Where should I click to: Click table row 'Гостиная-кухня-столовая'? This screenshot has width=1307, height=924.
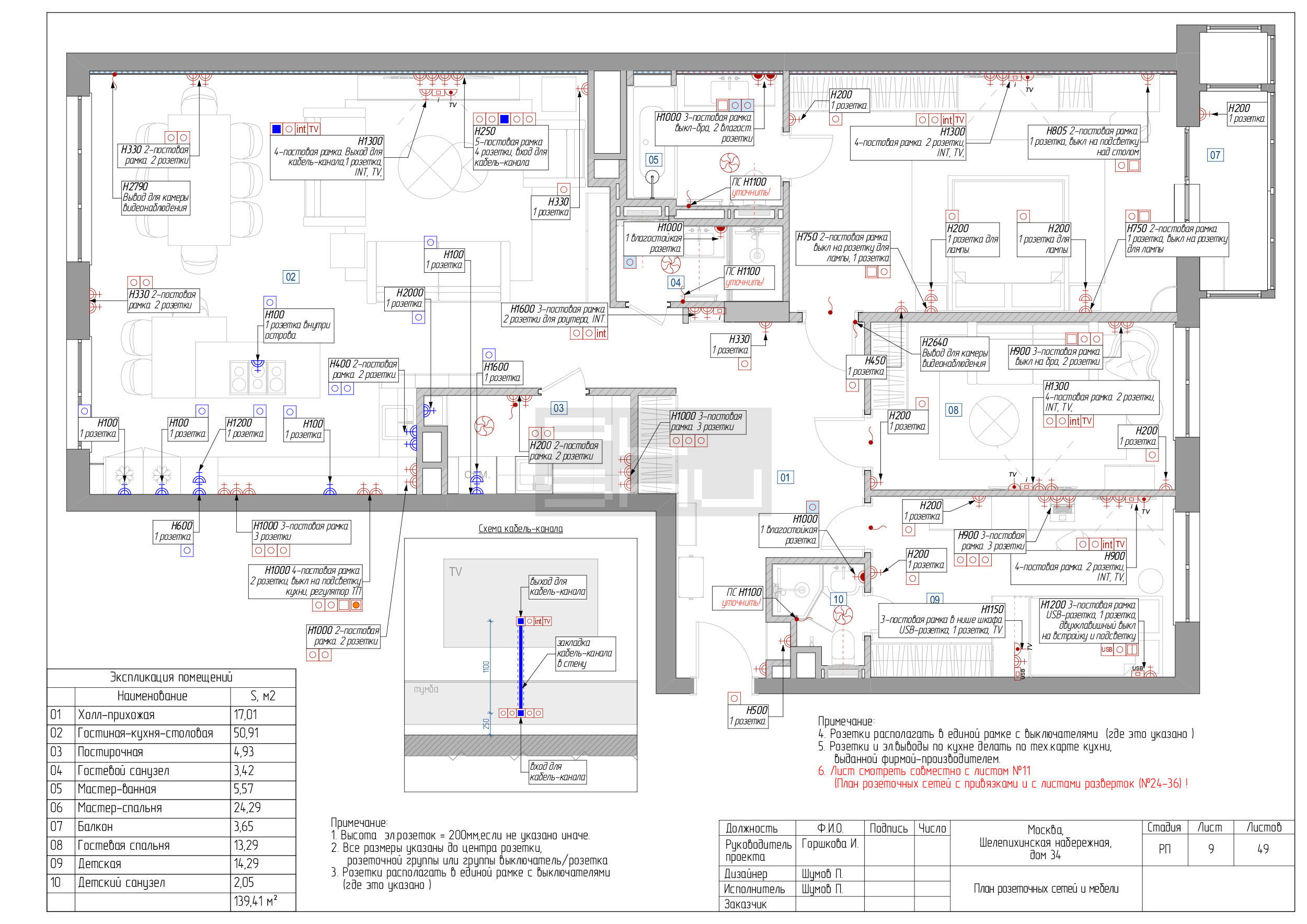pyautogui.click(x=171, y=734)
